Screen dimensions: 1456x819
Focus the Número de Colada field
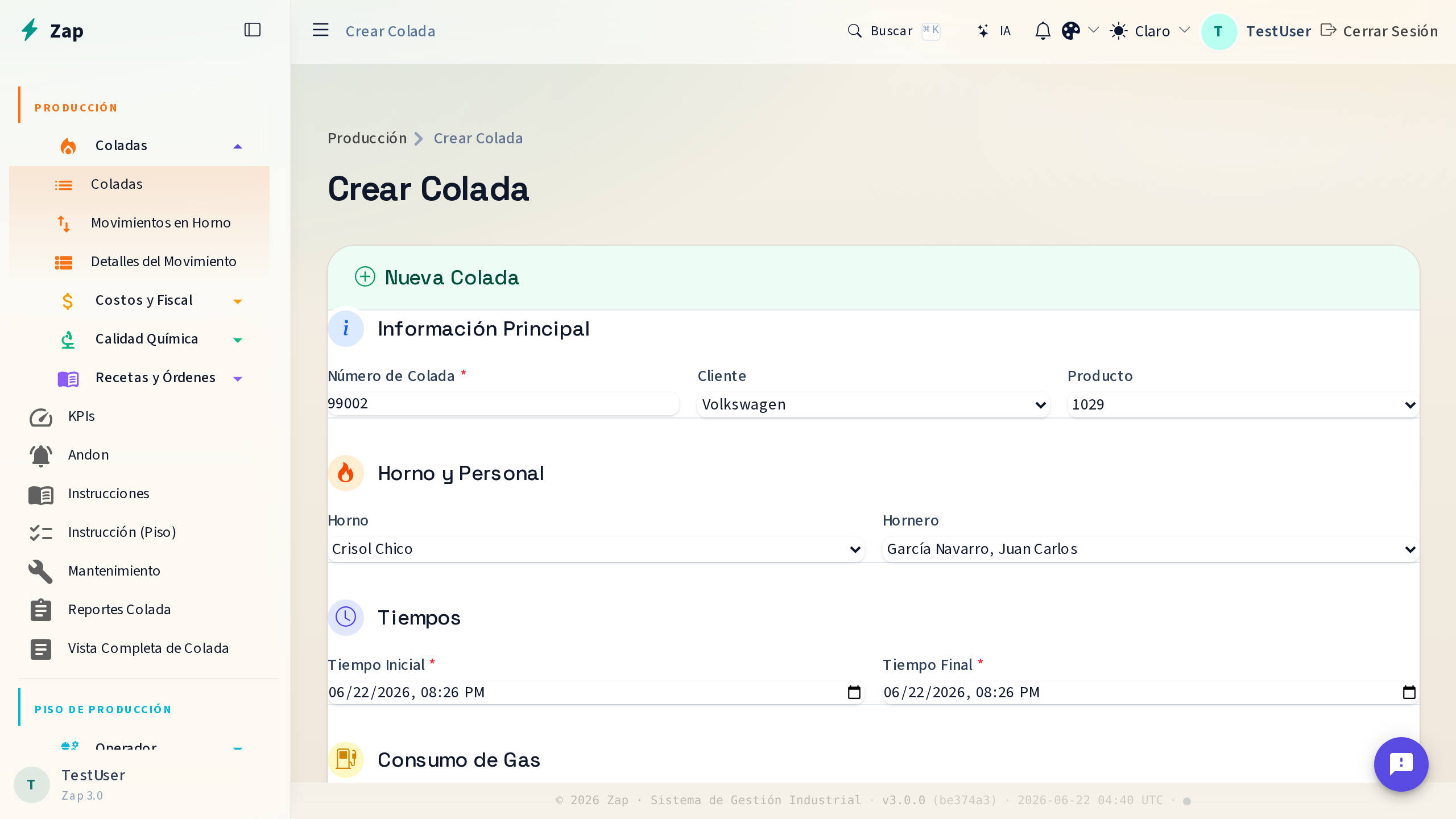tap(503, 404)
